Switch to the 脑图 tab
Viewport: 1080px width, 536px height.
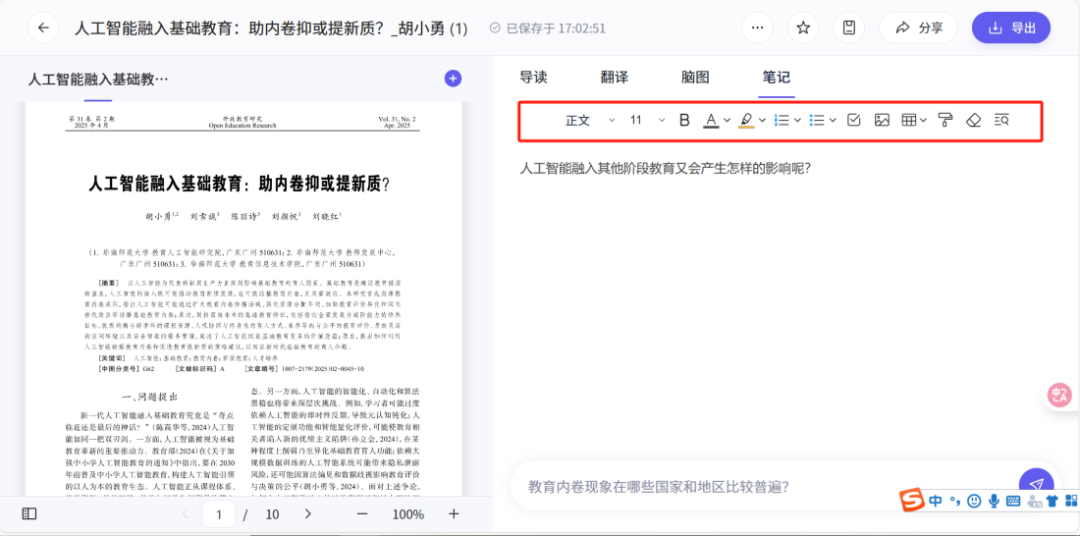click(x=695, y=77)
